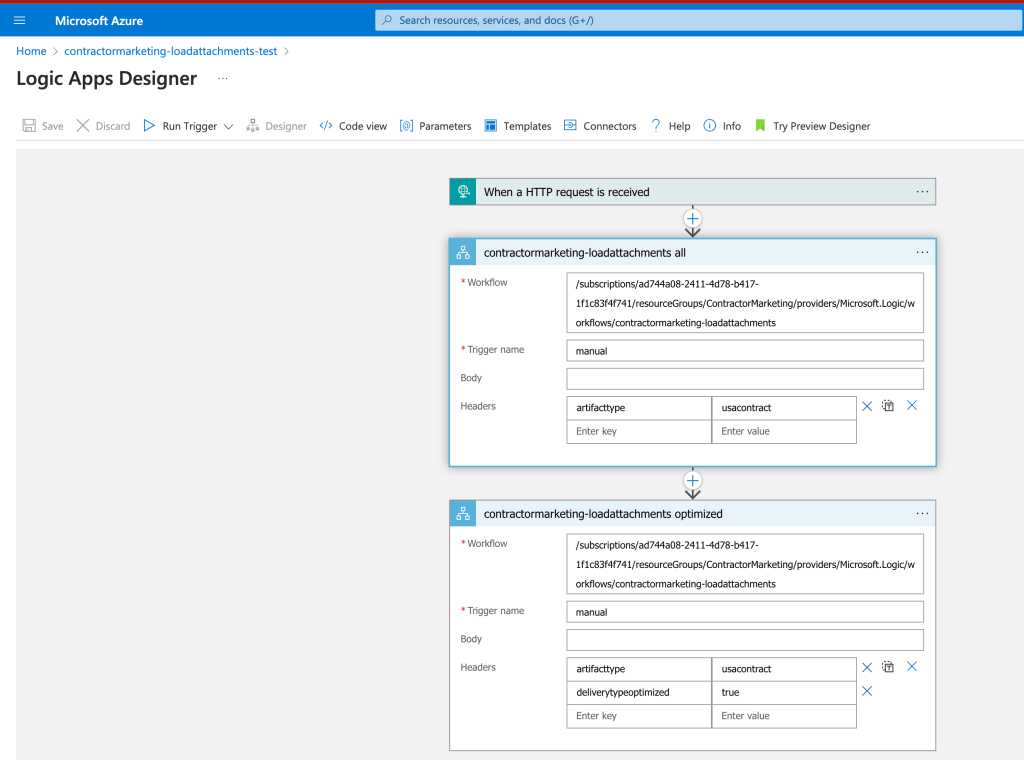The height and width of the screenshot is (760, 1024).
Task: Switch headers to text mode in optimized action
Action: click(888, 667)
